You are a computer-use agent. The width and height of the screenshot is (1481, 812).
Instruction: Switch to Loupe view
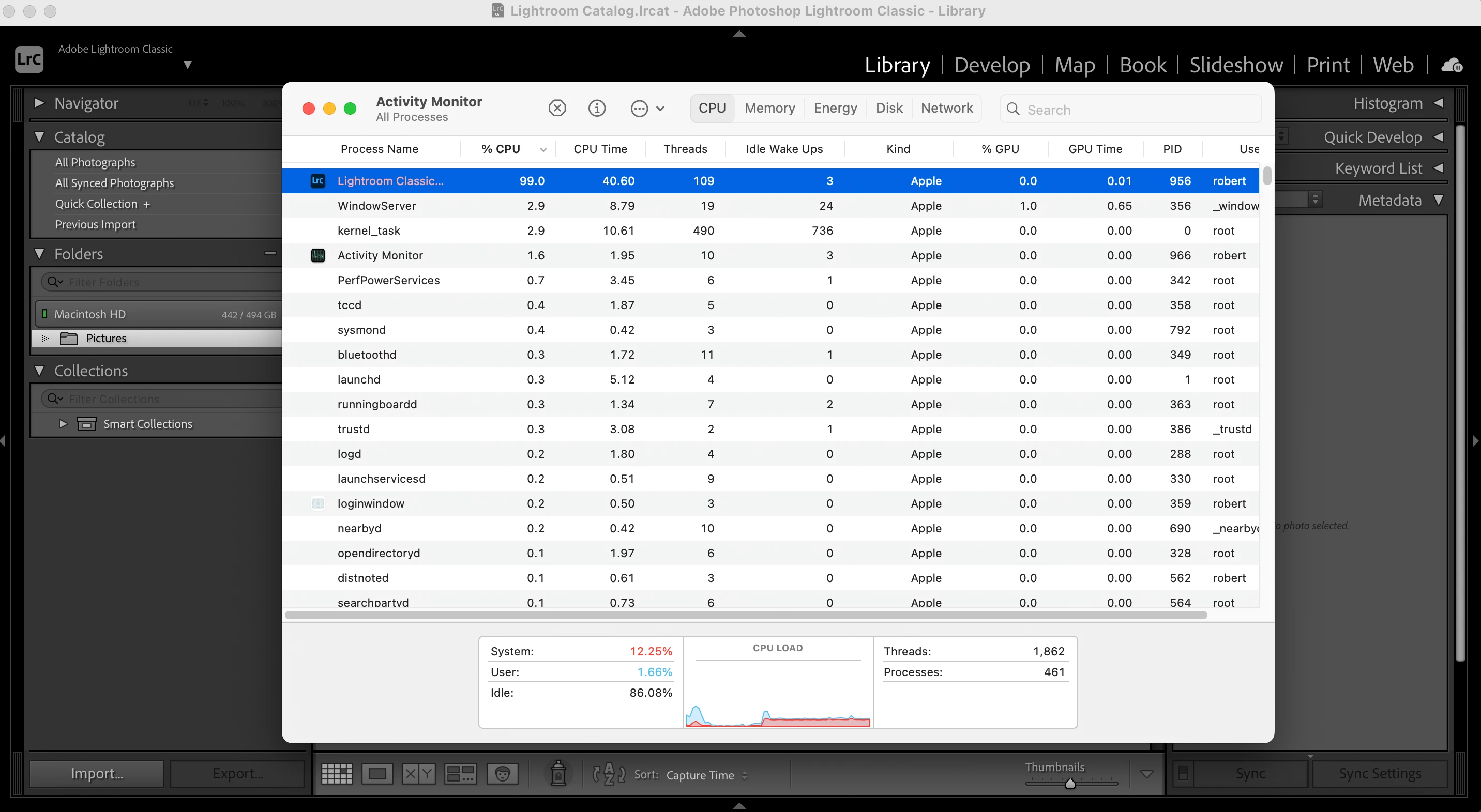[x=377, y=774]
